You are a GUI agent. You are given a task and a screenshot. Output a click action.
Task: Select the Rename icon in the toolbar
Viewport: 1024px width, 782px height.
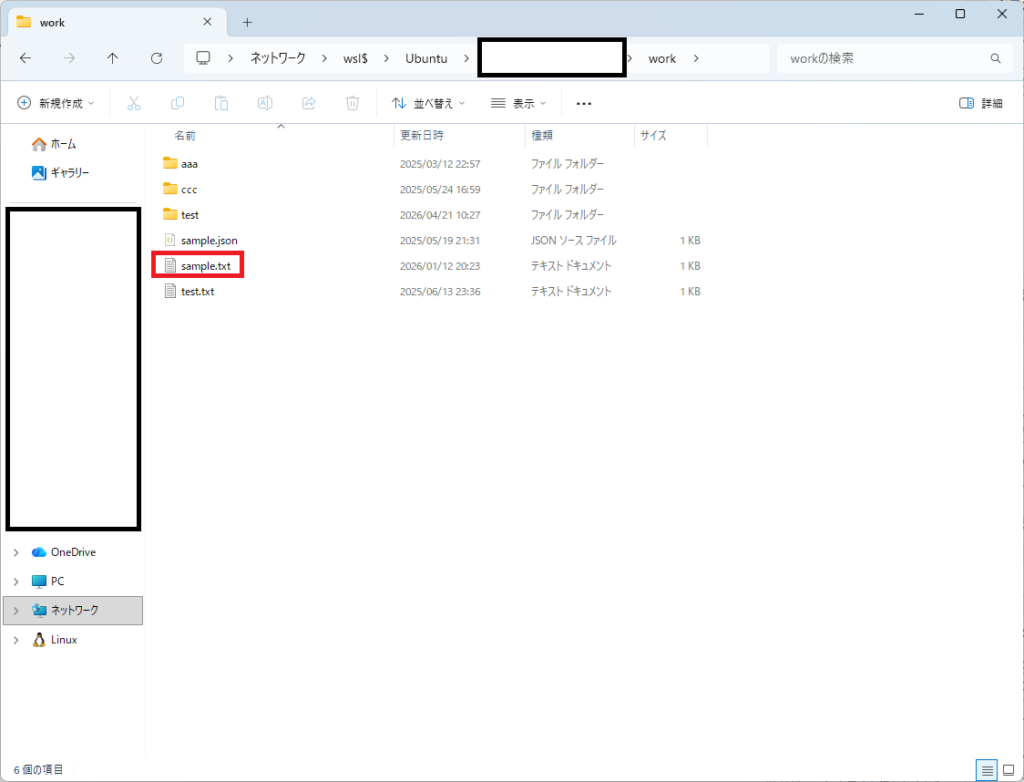point(265,103)
